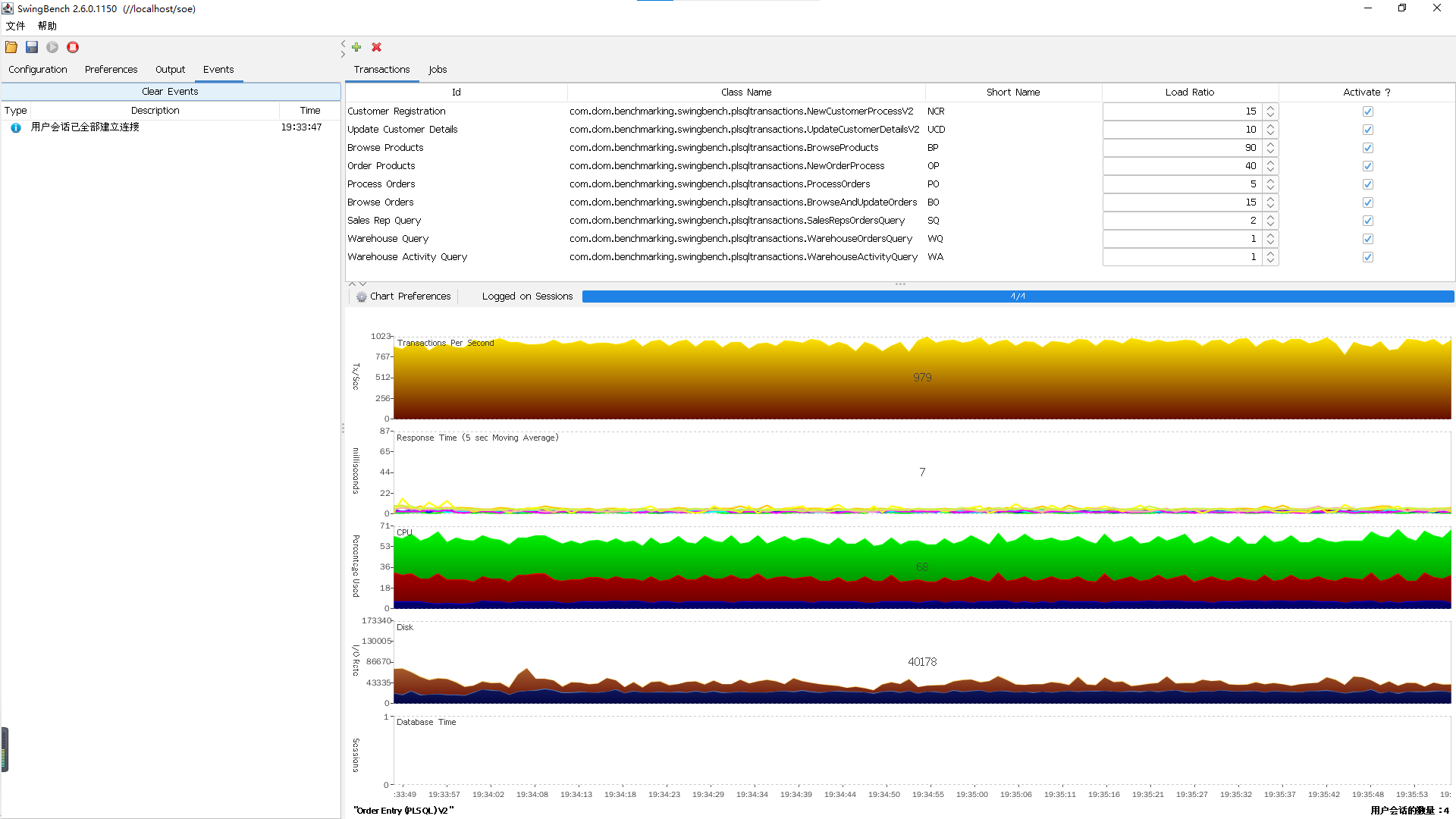Viewport: 1456px width, 819px height.
Task: Click the Chart Preferences gear icon
Action: pos(362,297)
